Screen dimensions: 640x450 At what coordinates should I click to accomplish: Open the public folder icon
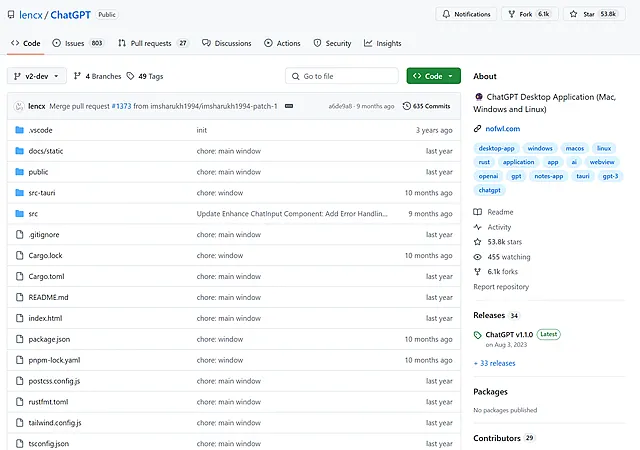point(19,172)
